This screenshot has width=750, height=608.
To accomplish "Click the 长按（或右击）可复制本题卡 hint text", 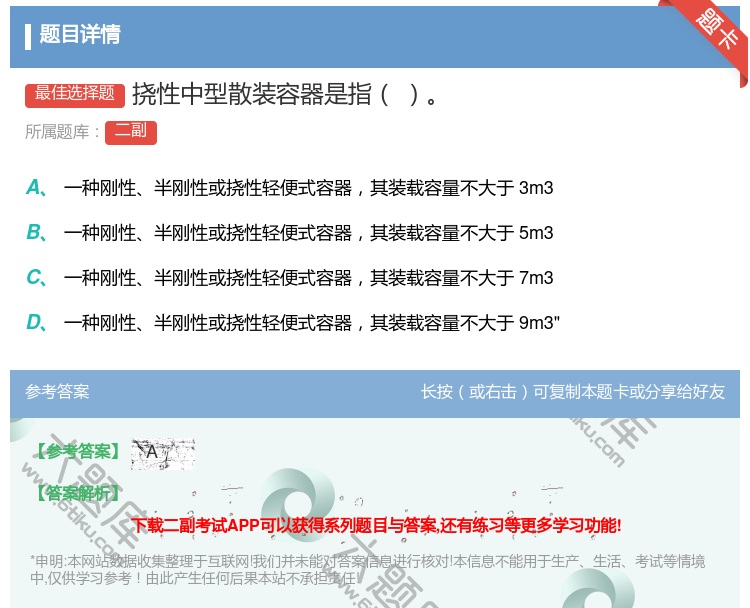I will 573,392.
